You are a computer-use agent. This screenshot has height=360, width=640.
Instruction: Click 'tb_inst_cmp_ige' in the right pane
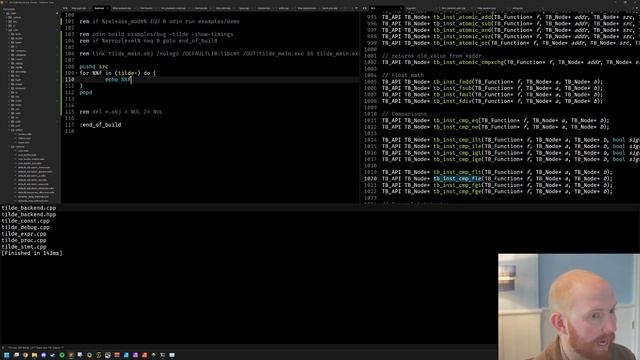click(x=457, y=159)
